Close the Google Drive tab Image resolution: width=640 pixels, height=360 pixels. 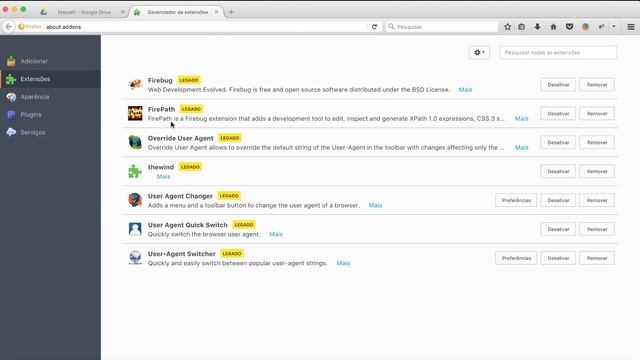point(122,12)
